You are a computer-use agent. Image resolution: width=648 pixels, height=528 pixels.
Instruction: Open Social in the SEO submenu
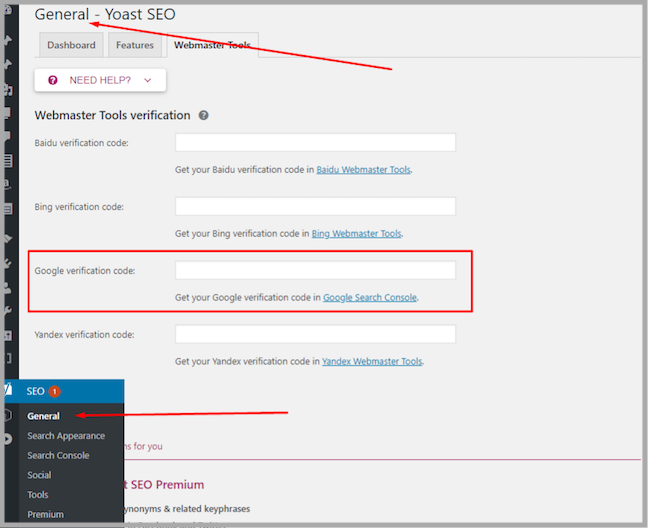[39, 475]
